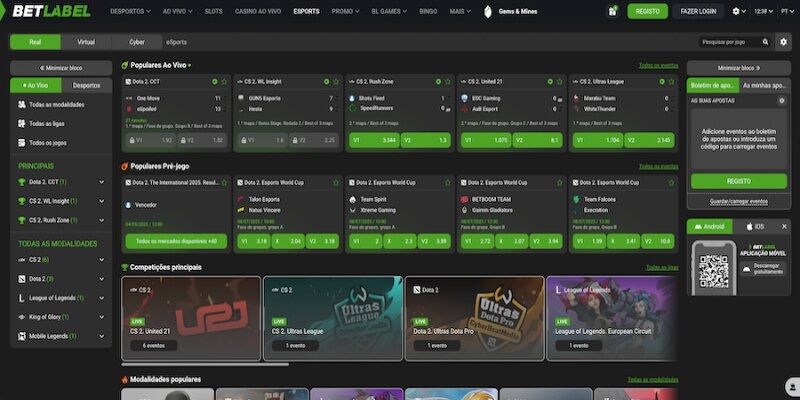Click the mobile app QR code
Image resolution: width=800 pixels, height=400 pixels.
(713, 271)
